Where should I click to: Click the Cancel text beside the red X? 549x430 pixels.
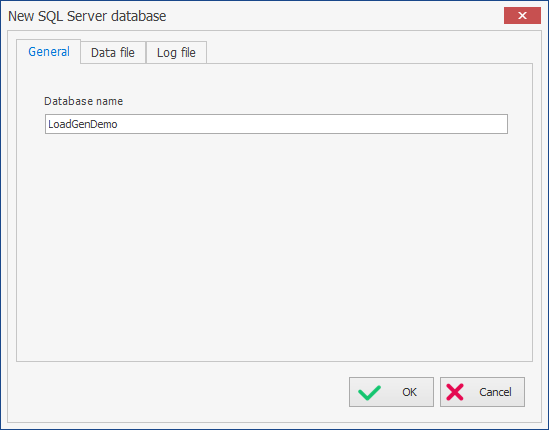[x=495, y=392]
